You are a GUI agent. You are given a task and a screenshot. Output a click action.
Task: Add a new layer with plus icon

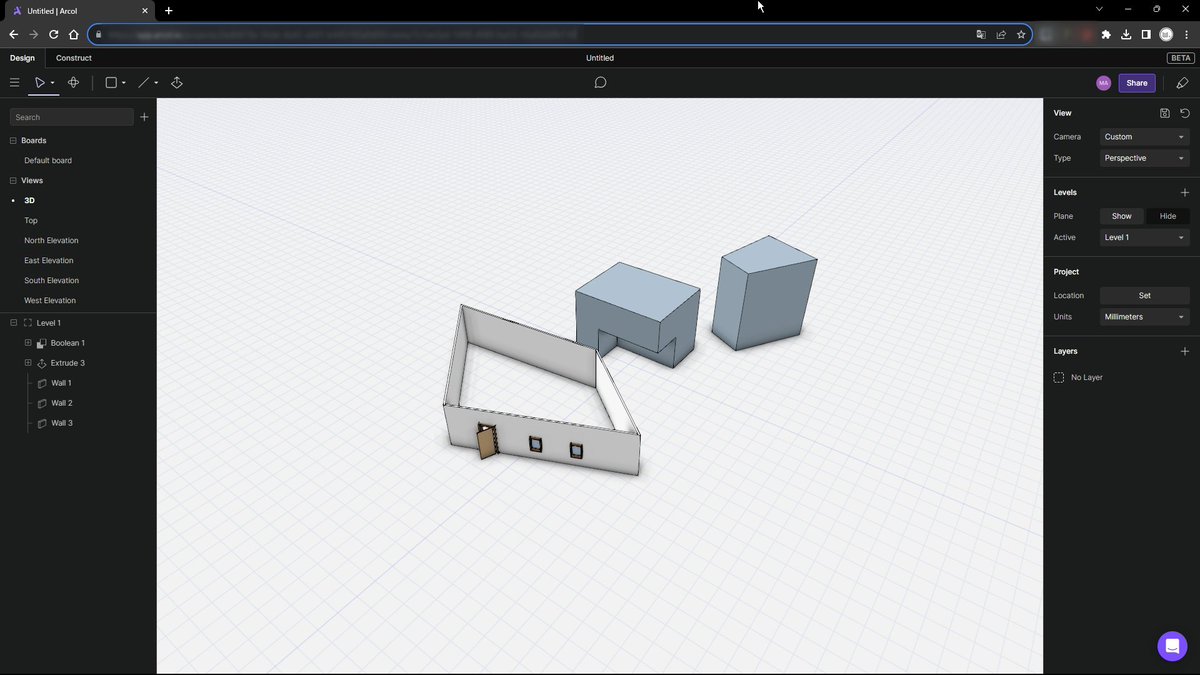pos(1185,351)
